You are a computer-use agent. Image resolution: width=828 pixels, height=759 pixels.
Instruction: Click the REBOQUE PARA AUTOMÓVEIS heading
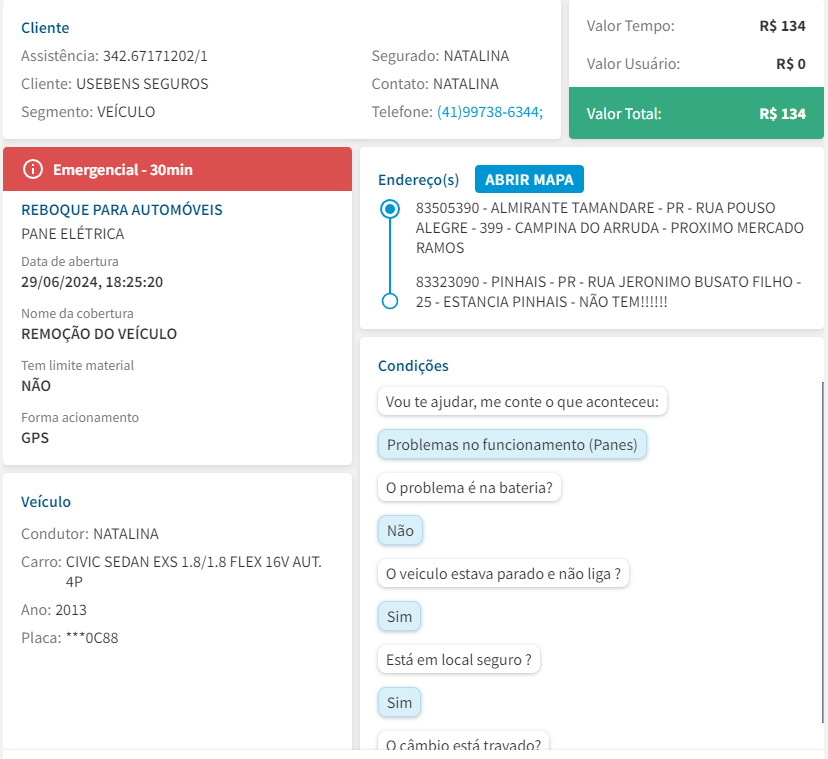tap(122, 210)
